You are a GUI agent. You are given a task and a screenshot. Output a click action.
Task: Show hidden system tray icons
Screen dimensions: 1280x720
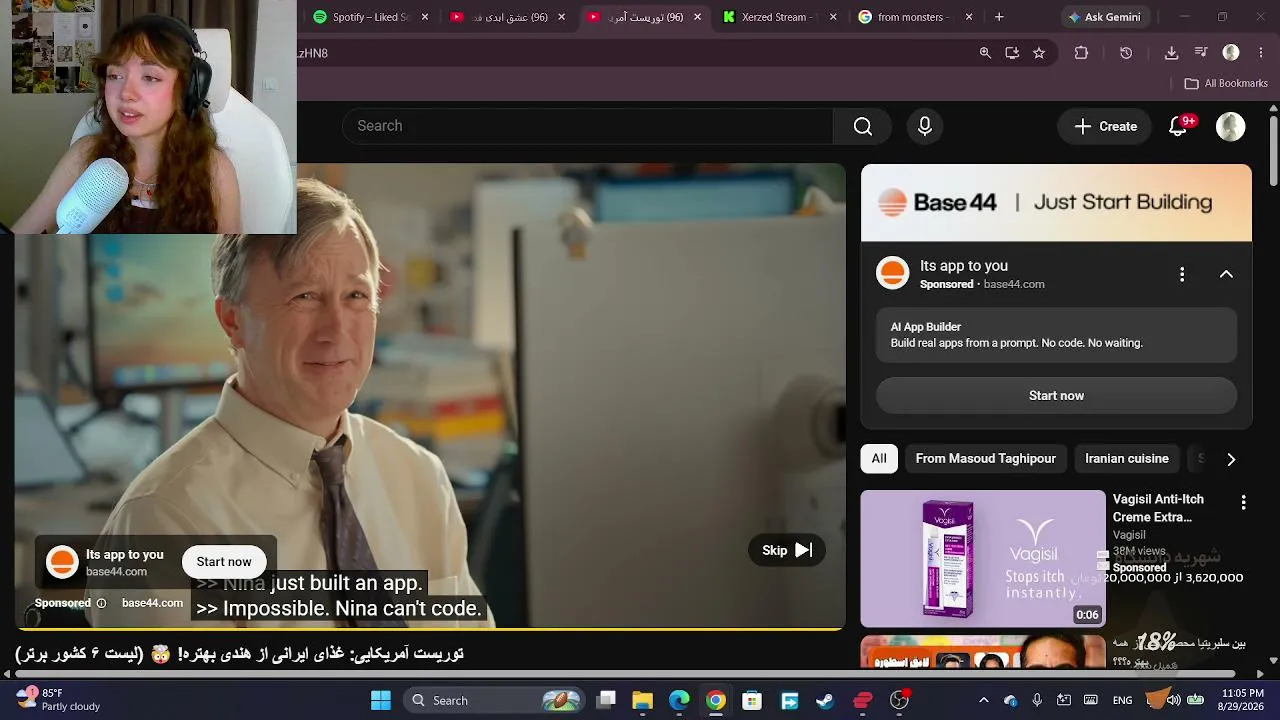tap(983, 700)
